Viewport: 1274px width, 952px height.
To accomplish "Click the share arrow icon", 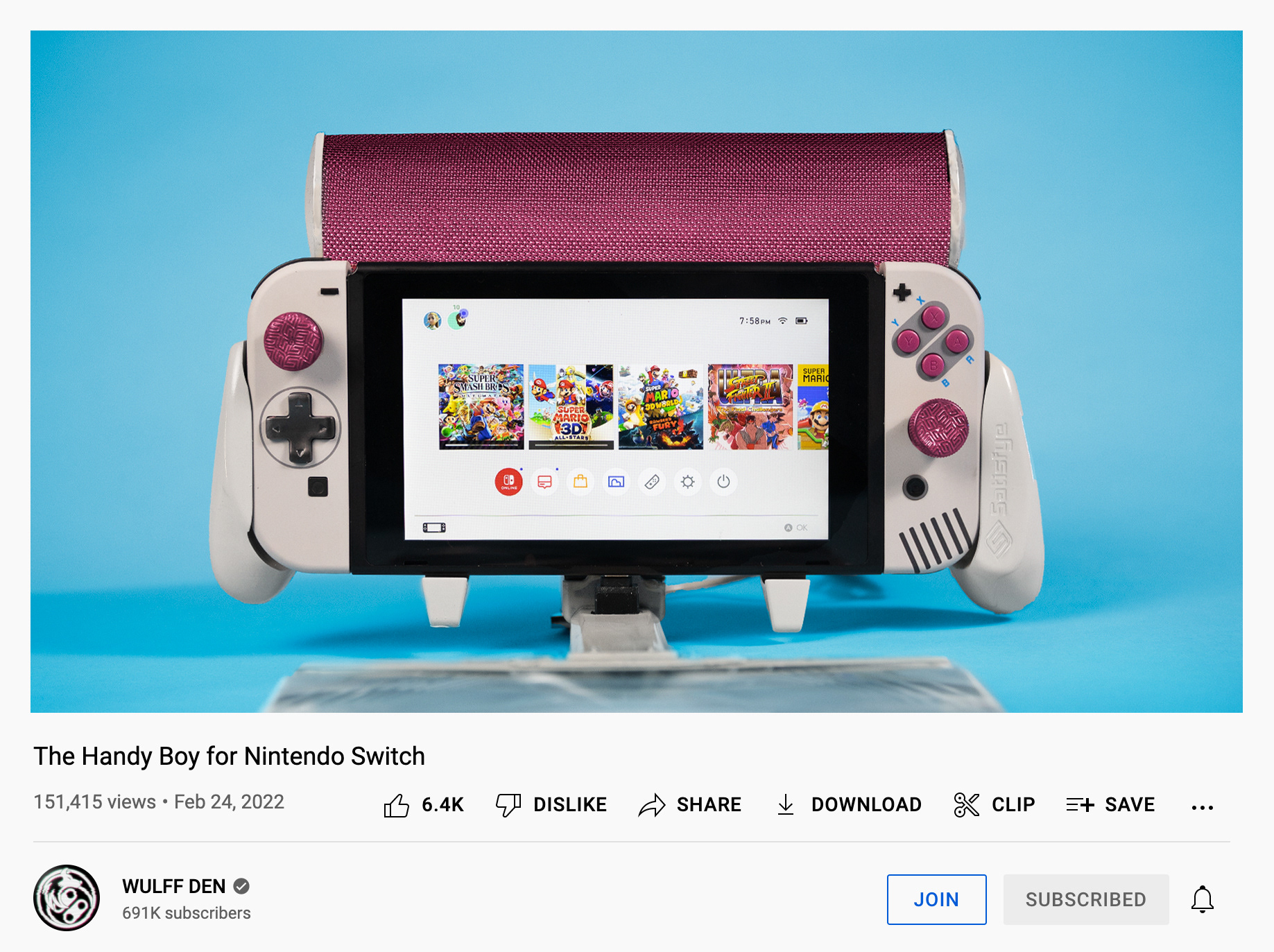I will point(652,805).
